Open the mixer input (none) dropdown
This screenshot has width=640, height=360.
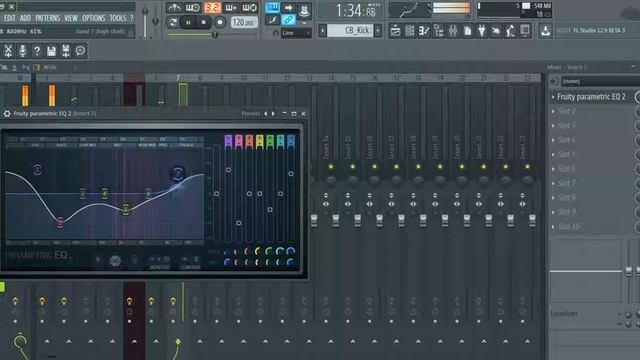pyautogui.click(x=600, y=81)
